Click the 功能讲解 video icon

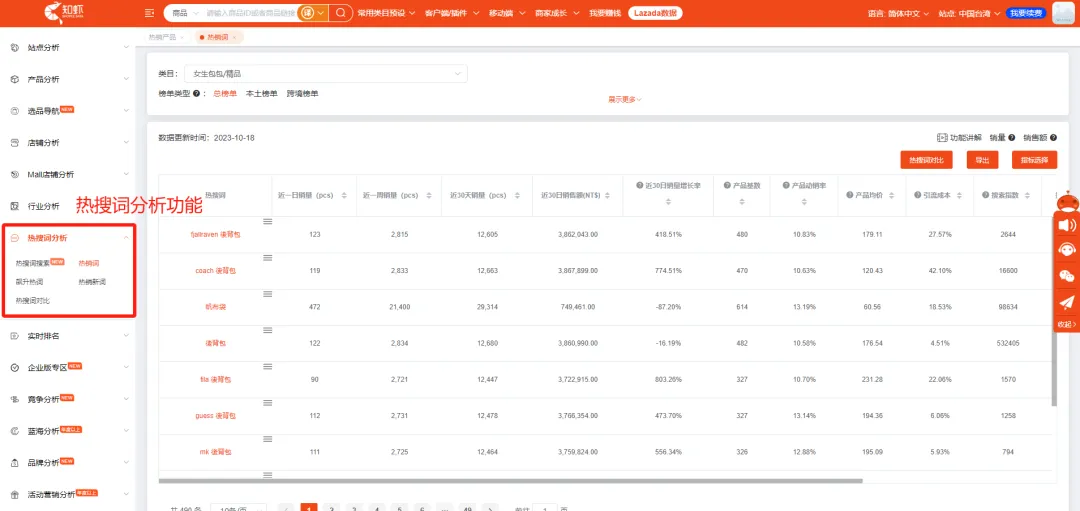point(942,138)
